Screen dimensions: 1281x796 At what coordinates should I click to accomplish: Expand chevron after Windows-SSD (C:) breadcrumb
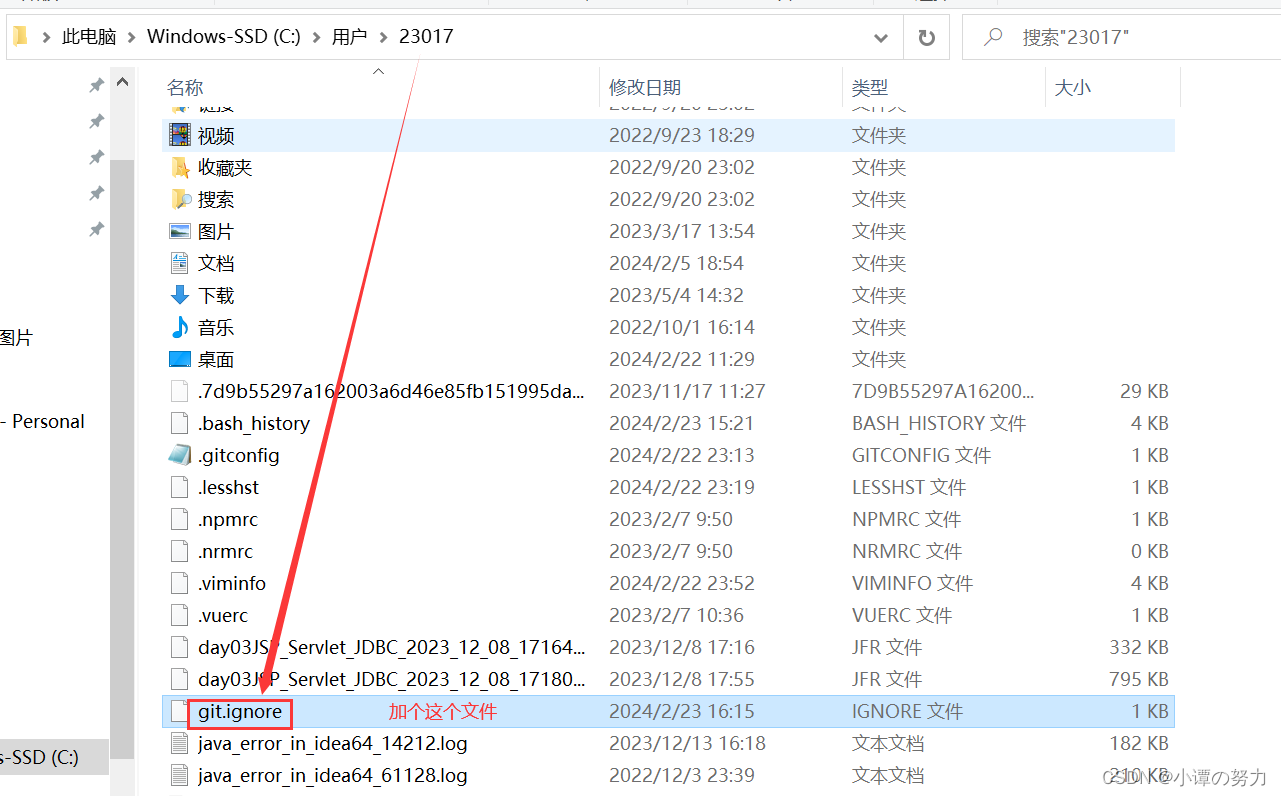(317, 37)
